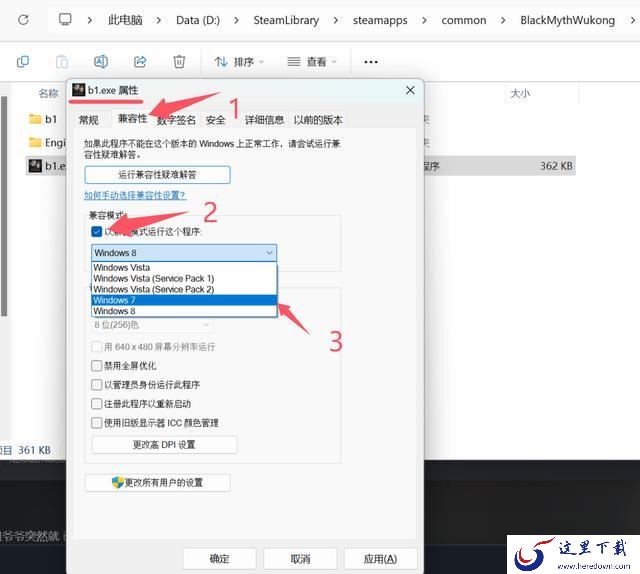The height and width of the screenshot is (574, 640).
Task: Sort by the 大小 column header
Action: pyautogui.click(x=520, y=93)
